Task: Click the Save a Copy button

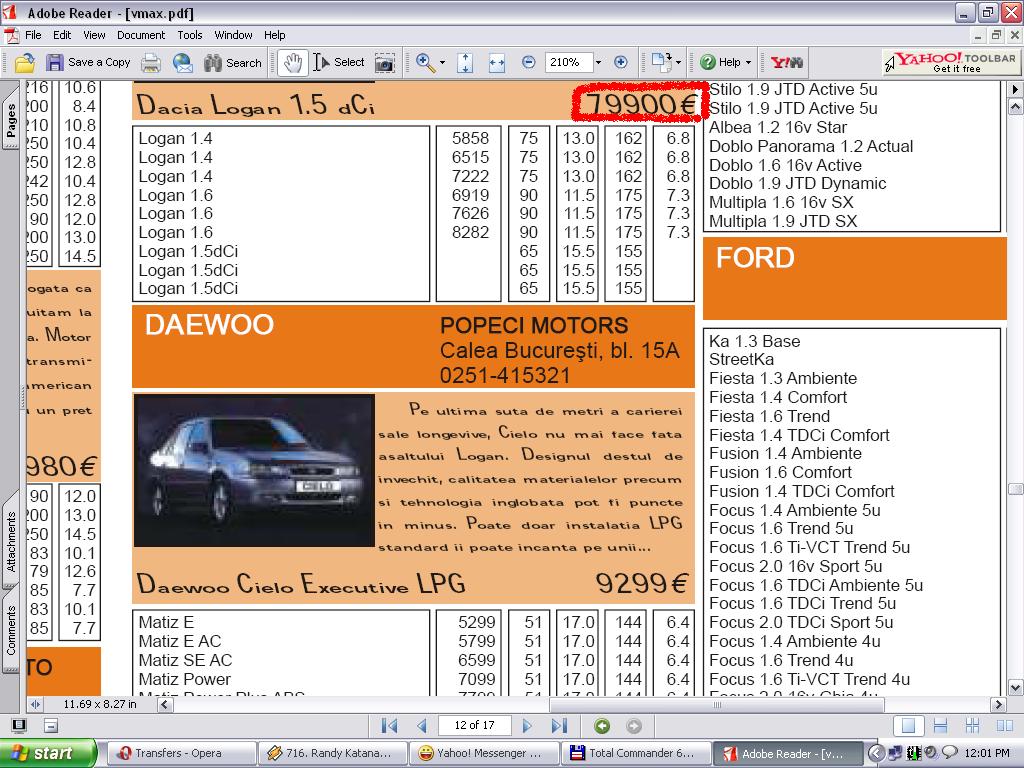Action: coord(88,62)
